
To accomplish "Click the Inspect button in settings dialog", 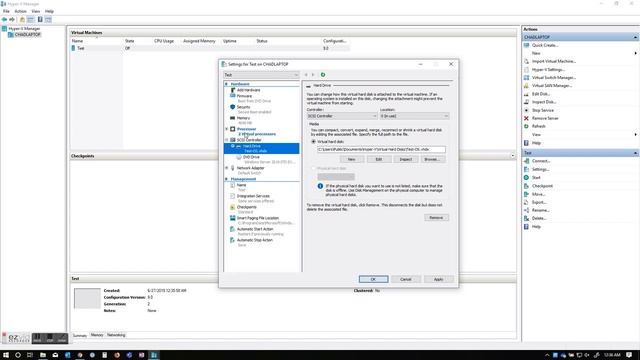I will tap(405, 159).
